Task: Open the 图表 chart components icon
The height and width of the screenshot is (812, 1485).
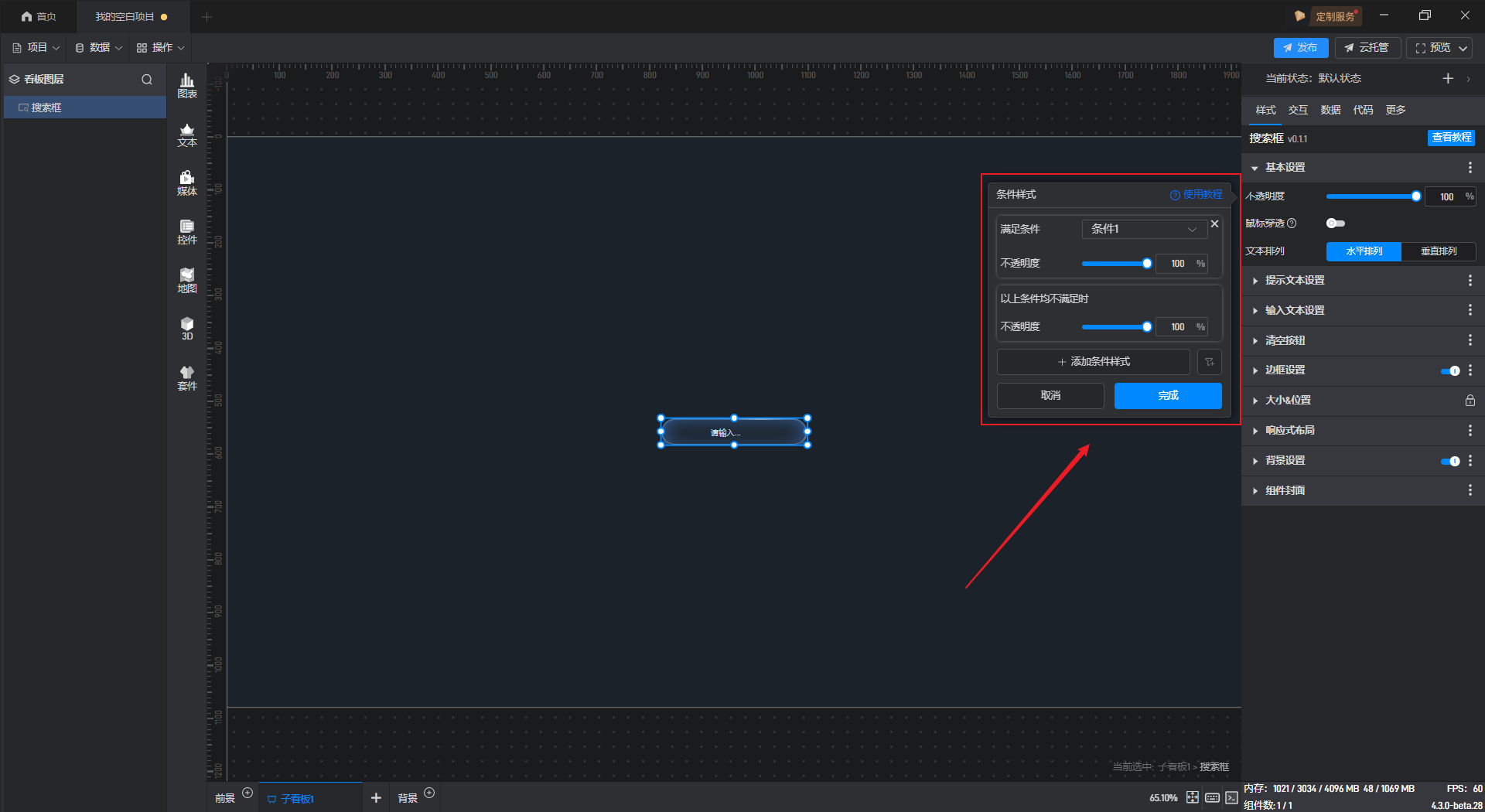Action: [187, 85]
